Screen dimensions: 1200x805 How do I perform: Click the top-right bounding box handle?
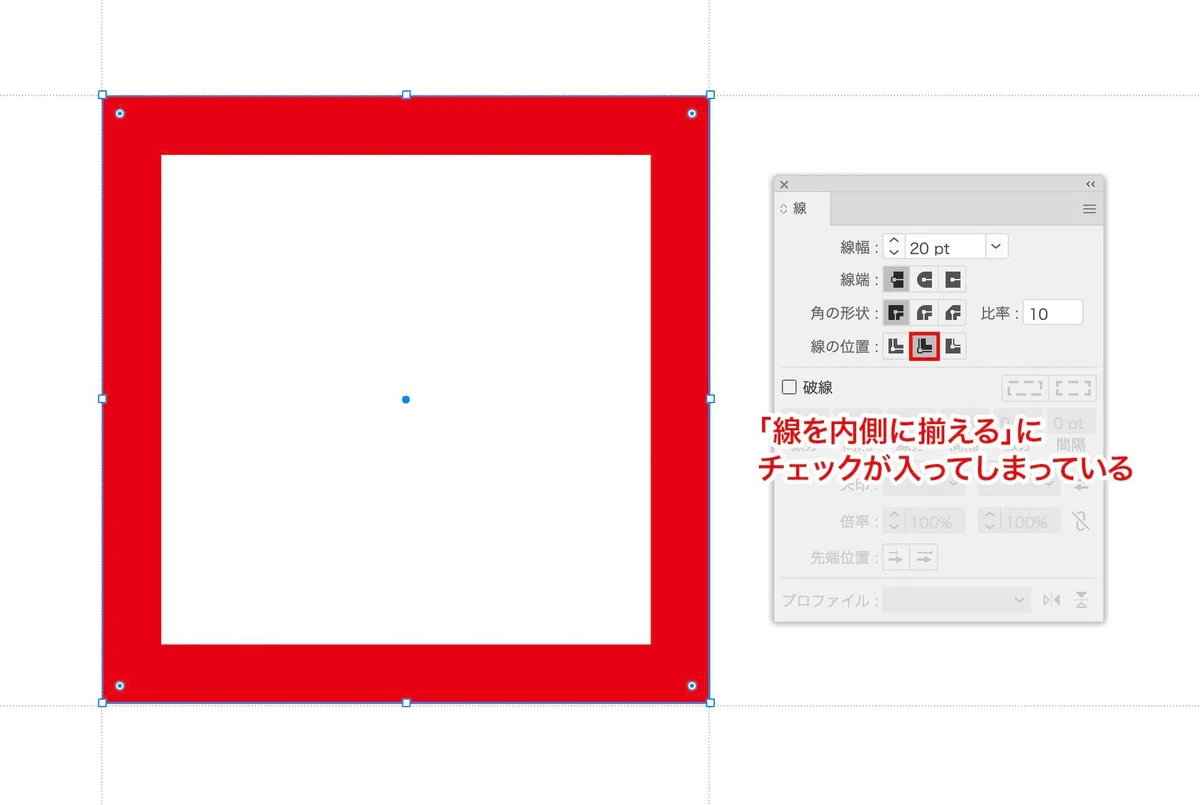[x=710, y=95]
